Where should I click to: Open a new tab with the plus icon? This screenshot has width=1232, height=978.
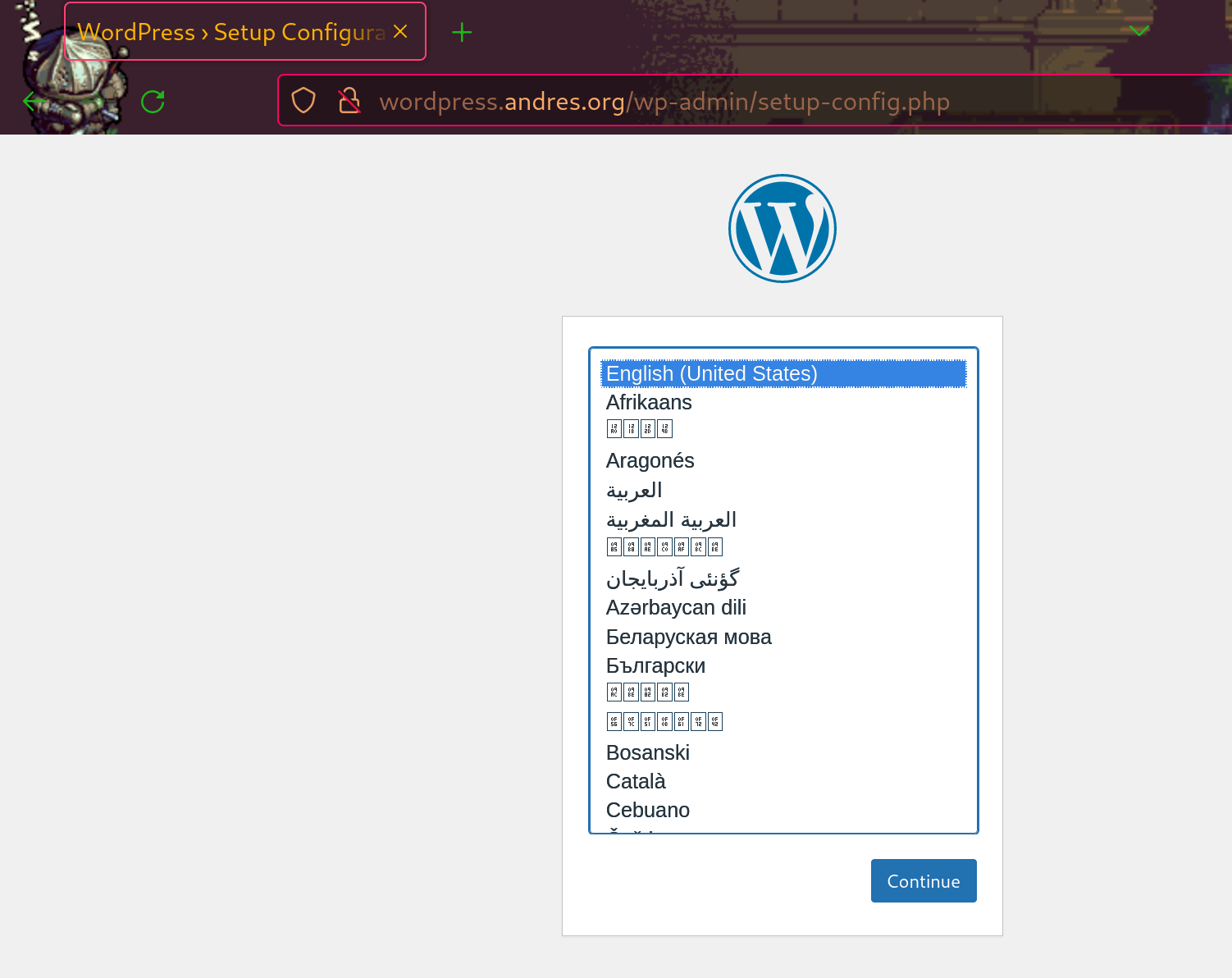pos(462,32)
